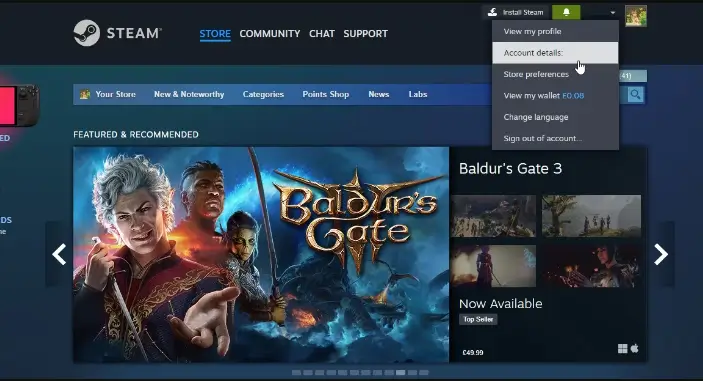Open the New & Noteworthy dropdown menu
The image size is (703, 381).
tap(189, 94)
